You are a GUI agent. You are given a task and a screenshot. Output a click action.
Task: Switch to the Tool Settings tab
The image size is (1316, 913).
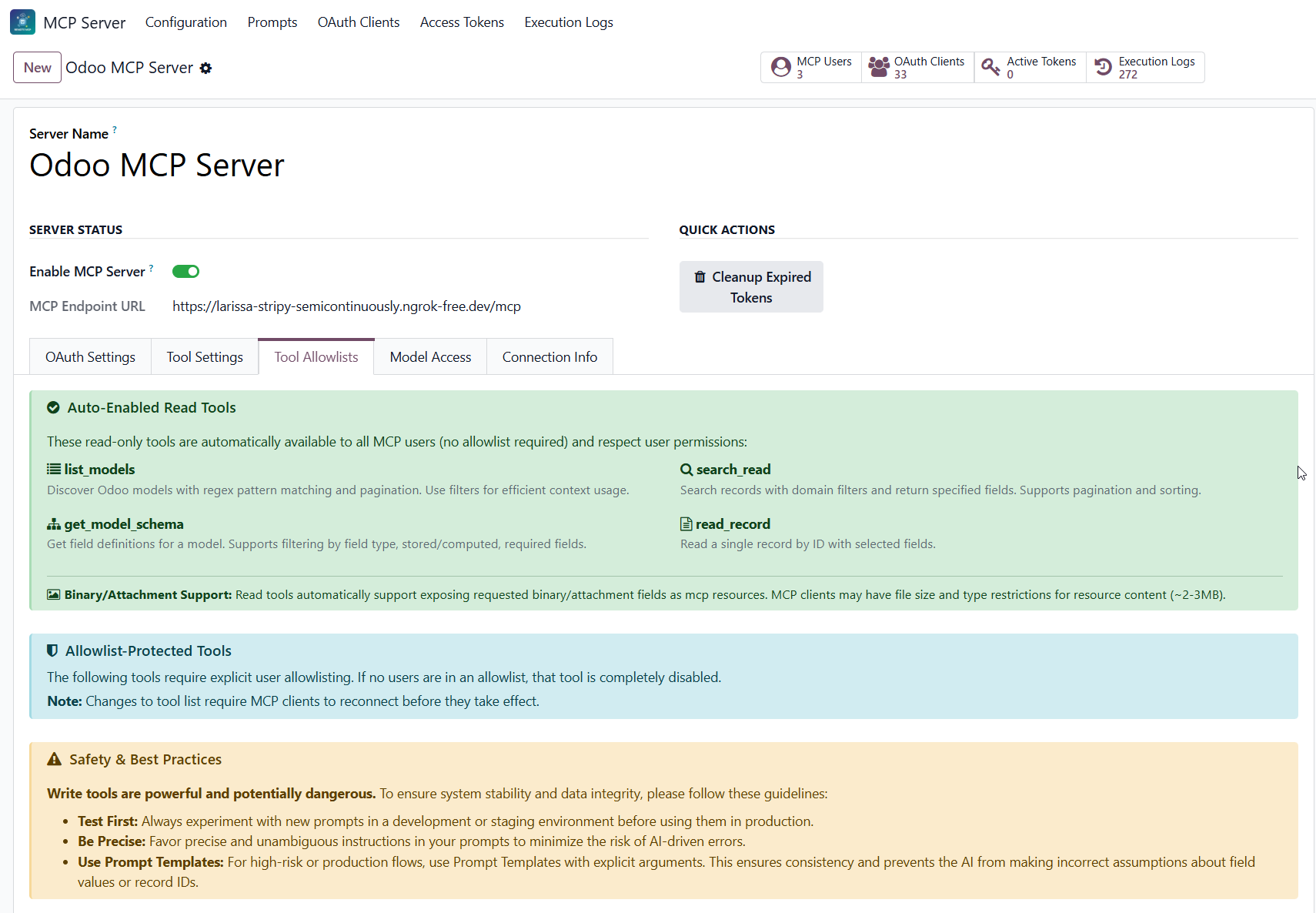(x=205, y=356)
